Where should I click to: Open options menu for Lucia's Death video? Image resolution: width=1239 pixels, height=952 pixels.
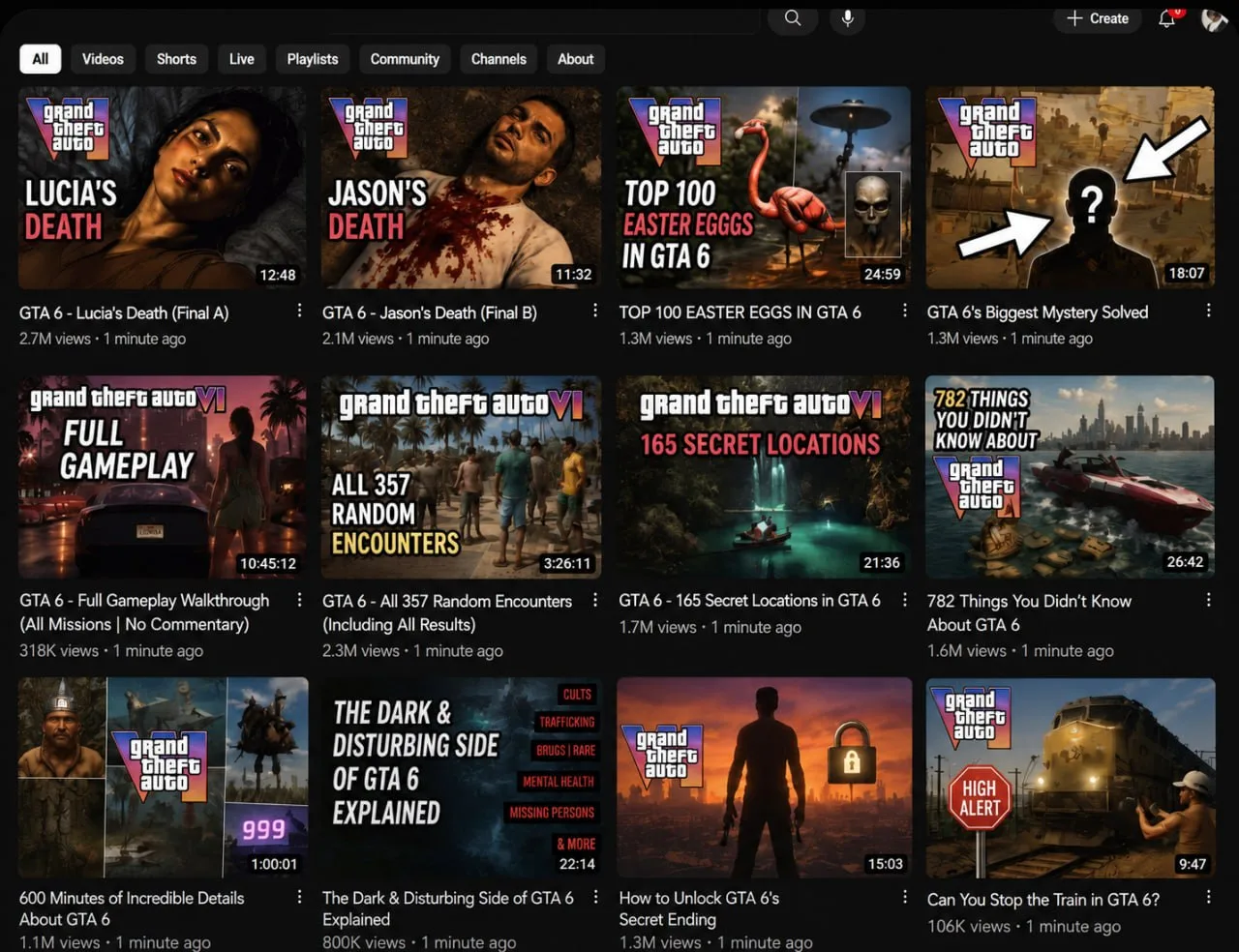(x=299, y=311)
